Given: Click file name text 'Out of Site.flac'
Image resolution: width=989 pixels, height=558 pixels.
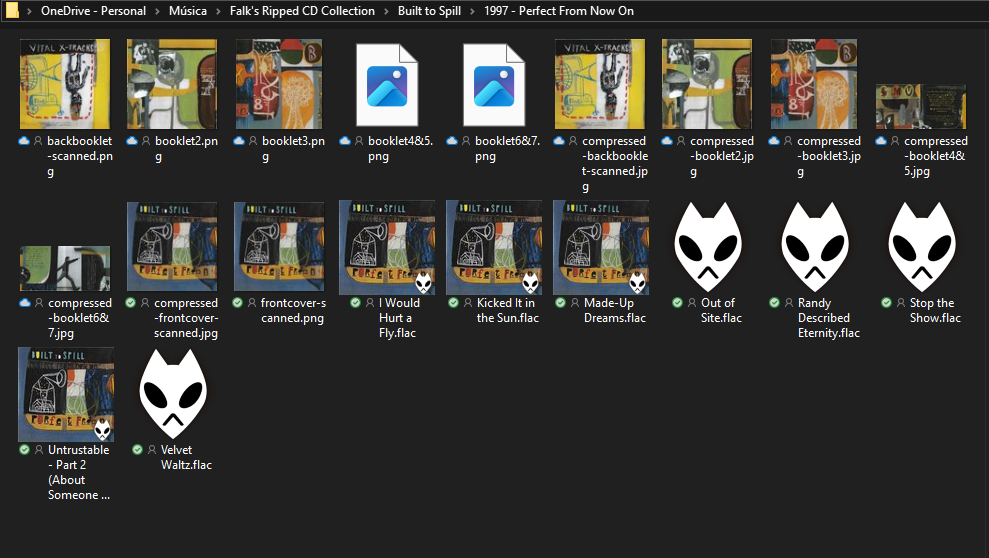Looking at the screenshot, I should (x=722, y=310).
